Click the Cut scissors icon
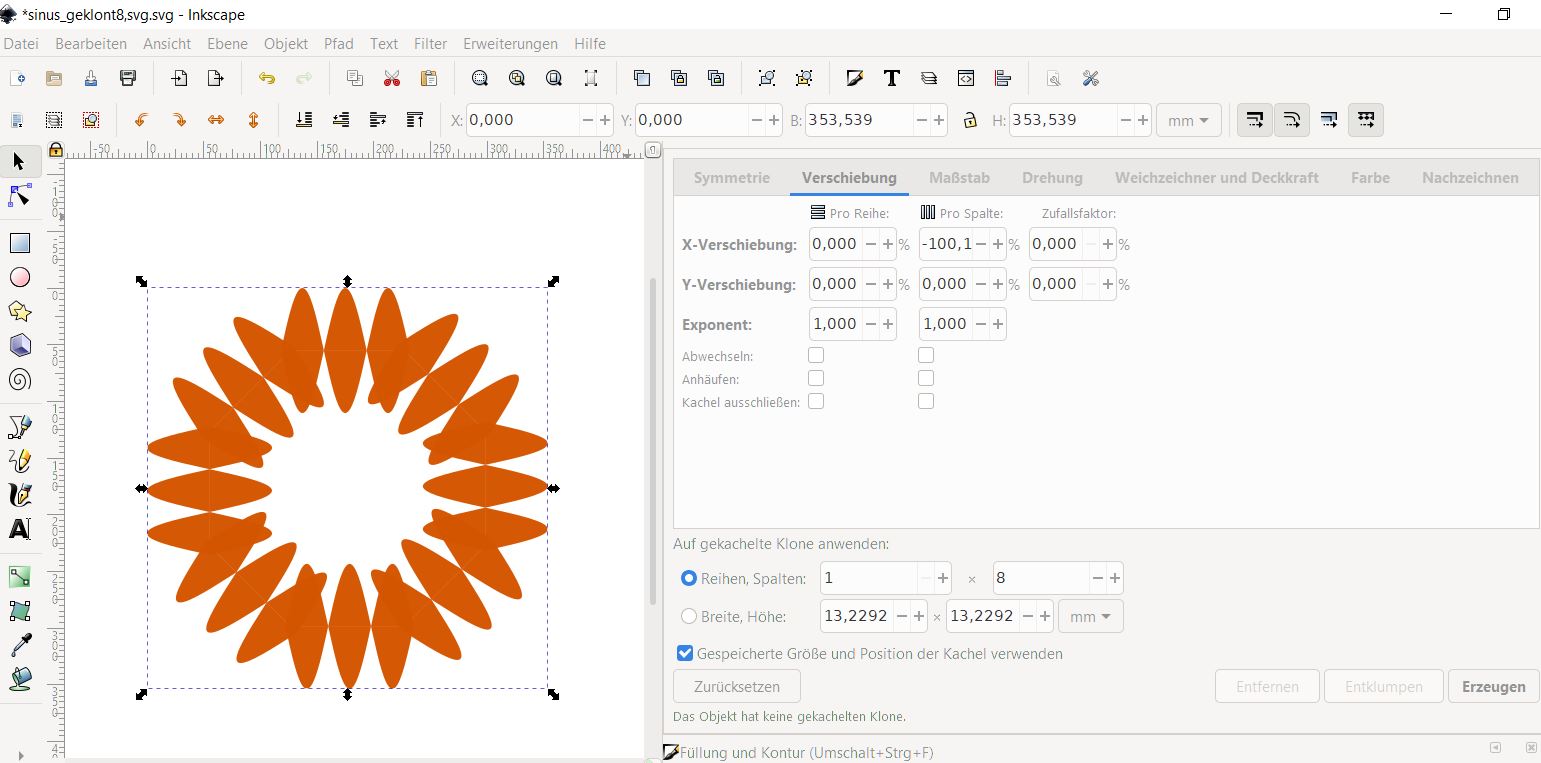The image size is (1541, 763). pos(392,78)
